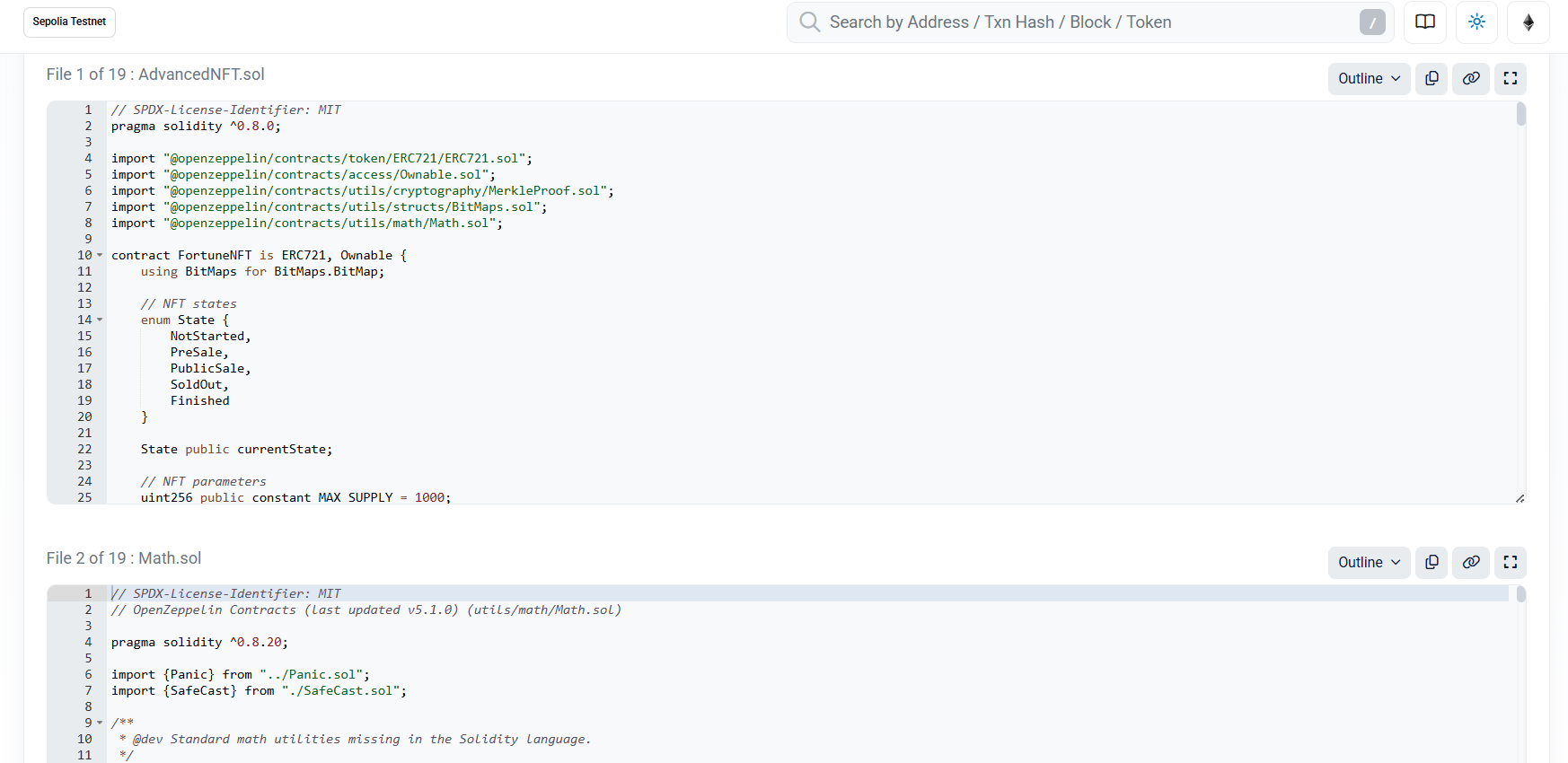Open the book icon in header
Screen dimensions: 1568x763
(1425, 22)
